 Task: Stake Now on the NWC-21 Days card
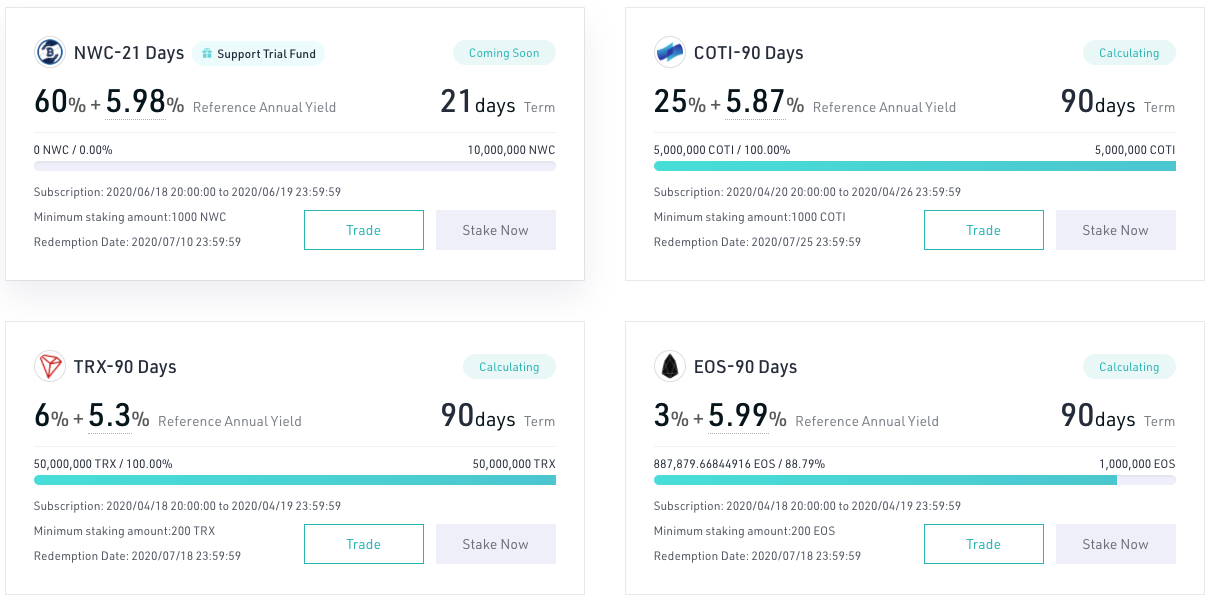[496, 230]
